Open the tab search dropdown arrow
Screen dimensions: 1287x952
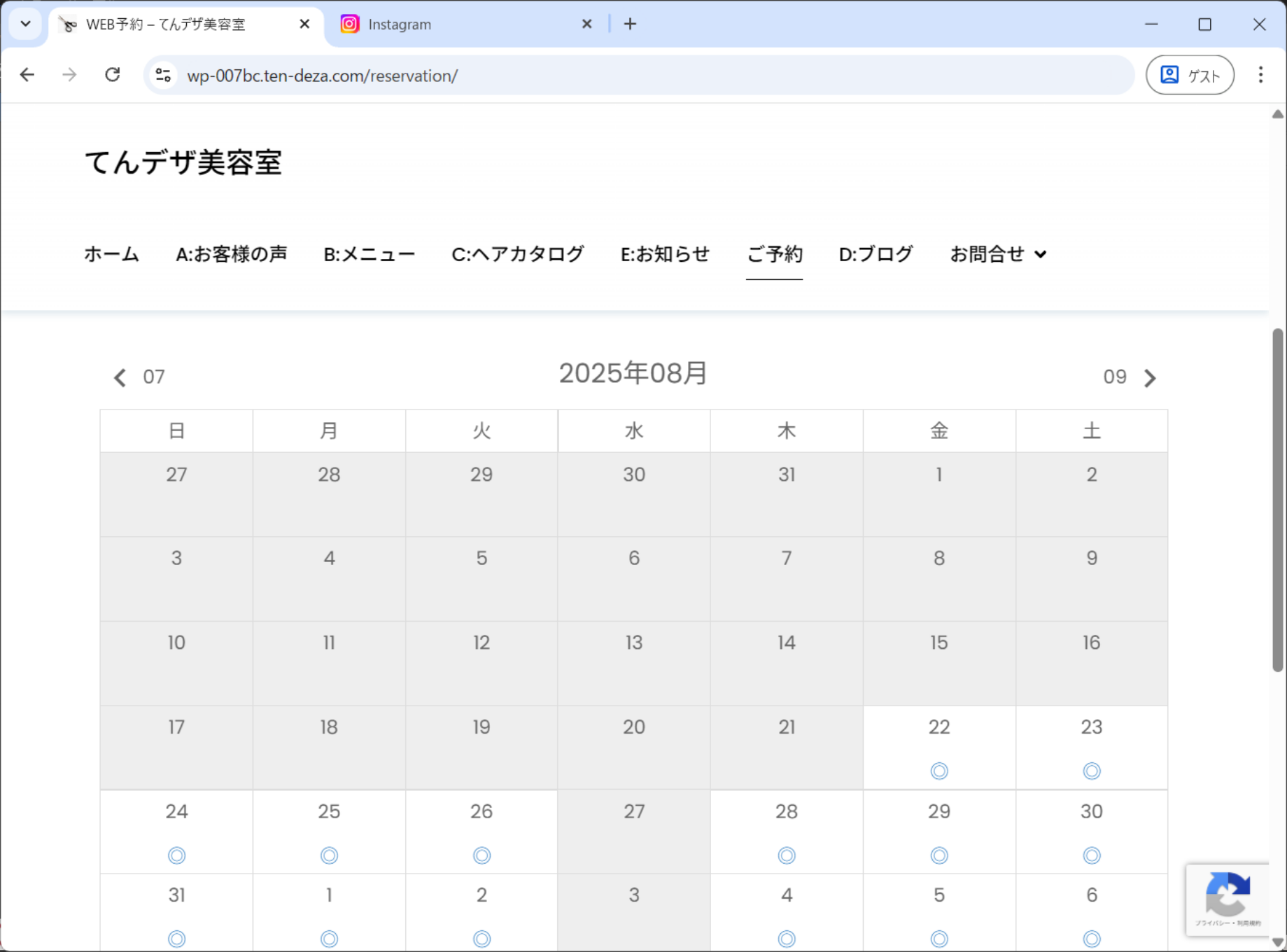(26, 24)
